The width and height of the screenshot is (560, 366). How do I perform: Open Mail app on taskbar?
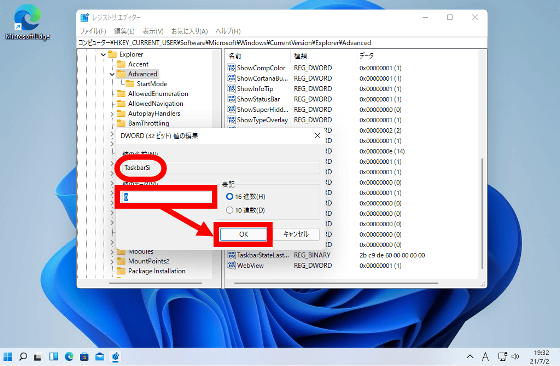click(100, 357)
